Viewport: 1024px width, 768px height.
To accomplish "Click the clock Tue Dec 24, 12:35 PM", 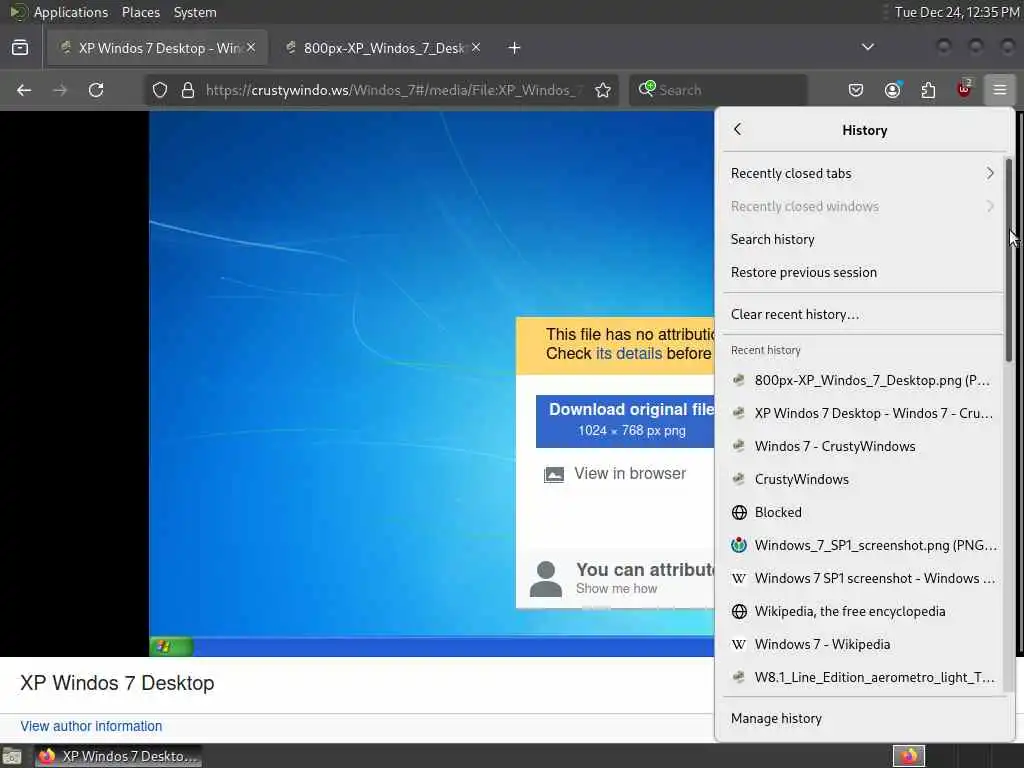I will point(957,12).
